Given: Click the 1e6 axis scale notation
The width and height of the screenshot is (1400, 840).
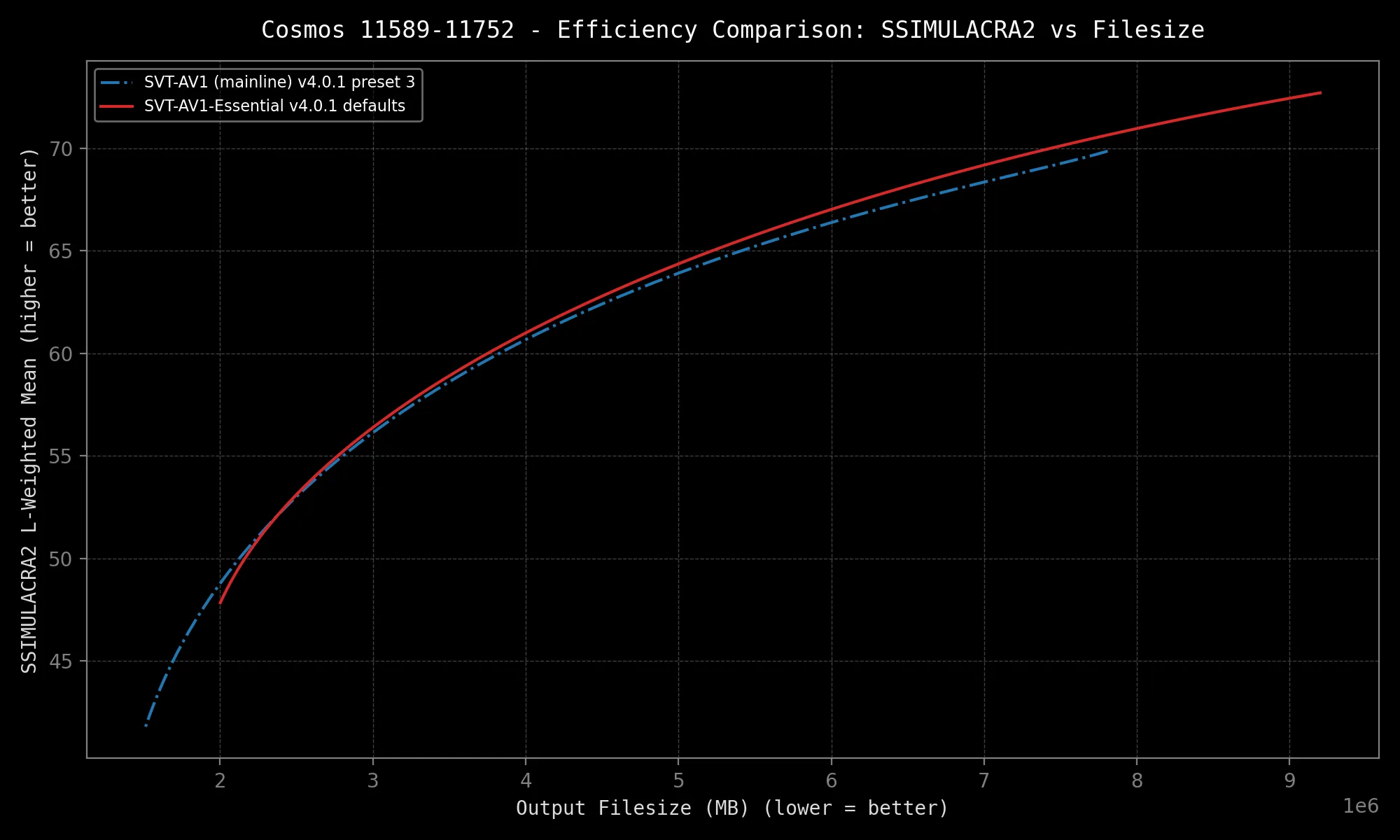Looking at the screenshot, I should (x=1360, y=806).
